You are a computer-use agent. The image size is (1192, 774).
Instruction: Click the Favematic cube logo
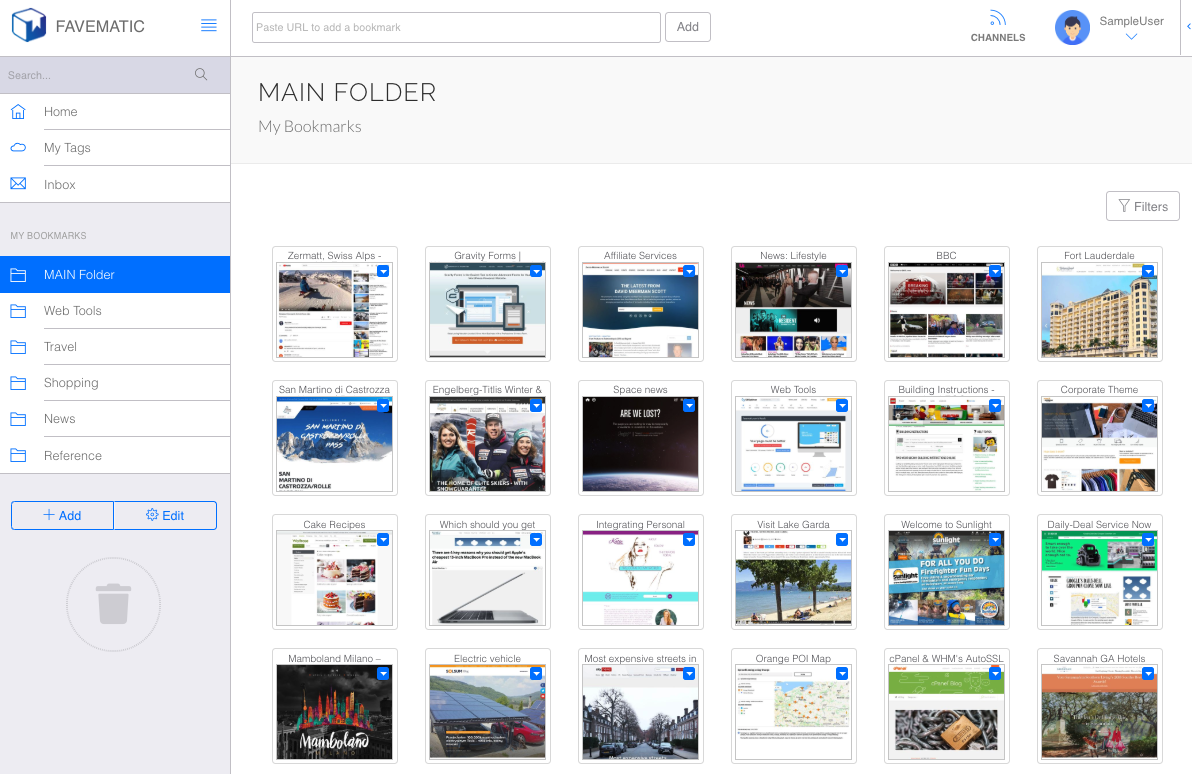29,26
